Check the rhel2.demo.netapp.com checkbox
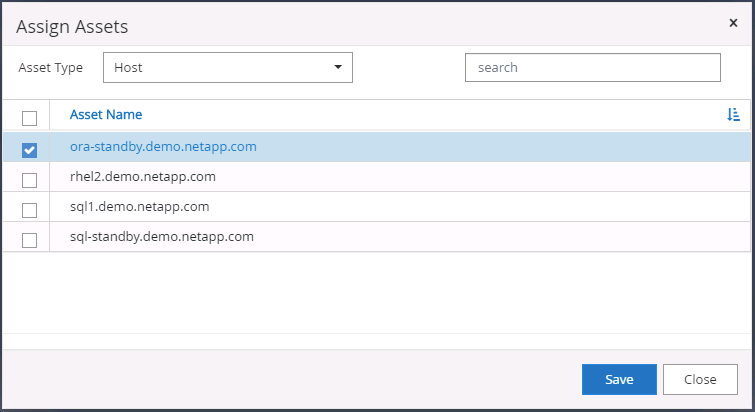Image resolution: width=755 pixels, height=412 pixels. pos(29,180)
